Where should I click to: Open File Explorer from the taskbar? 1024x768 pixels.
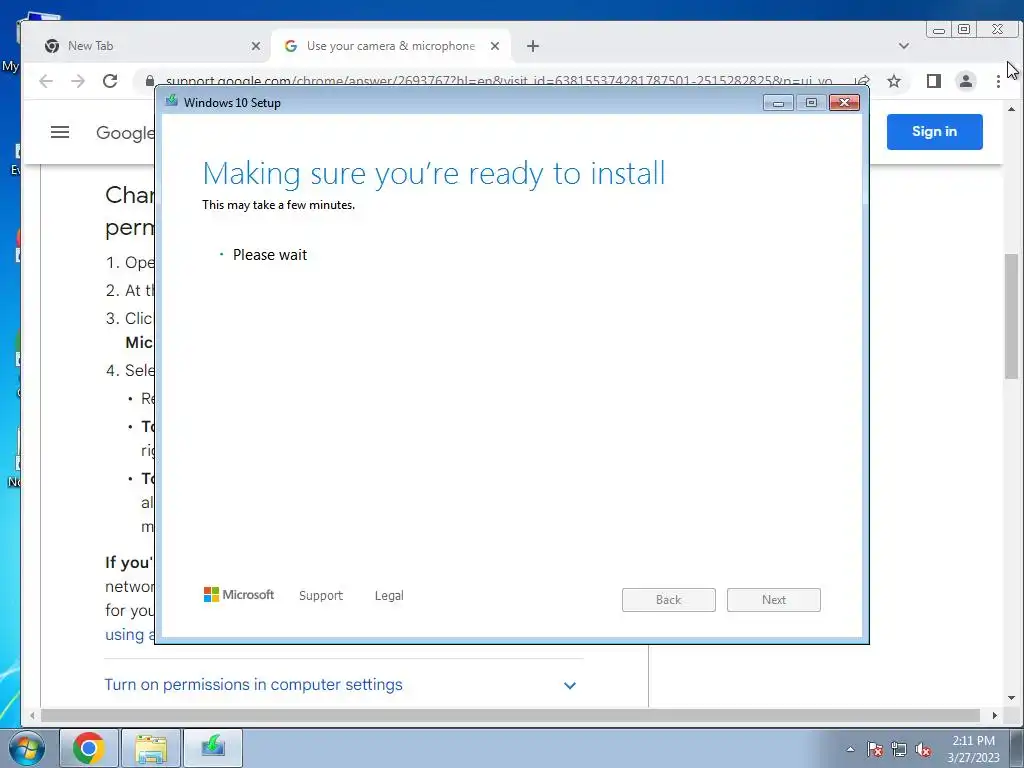coord(151,748)
